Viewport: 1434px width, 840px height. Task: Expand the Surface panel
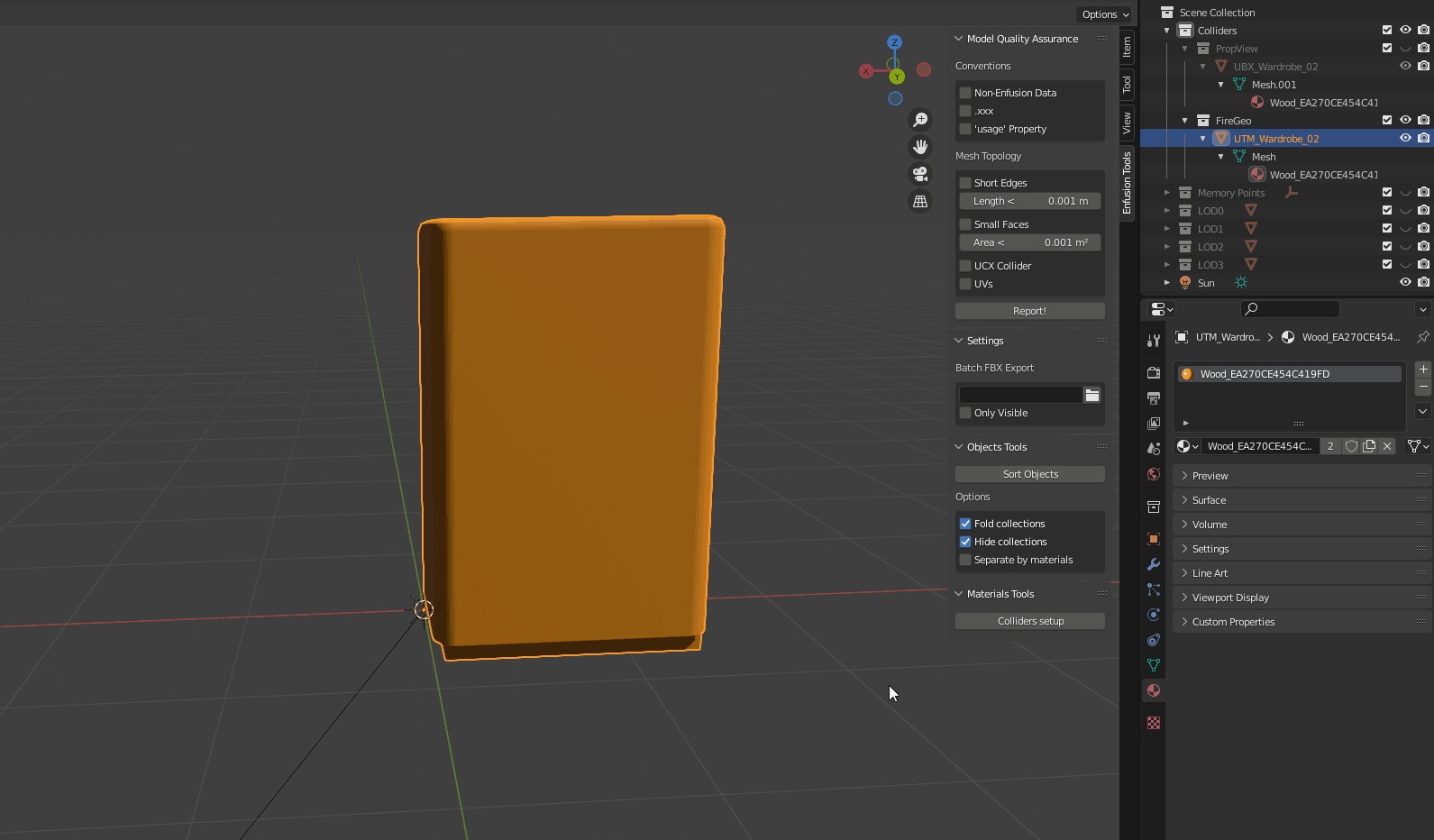coord(1209,500)
